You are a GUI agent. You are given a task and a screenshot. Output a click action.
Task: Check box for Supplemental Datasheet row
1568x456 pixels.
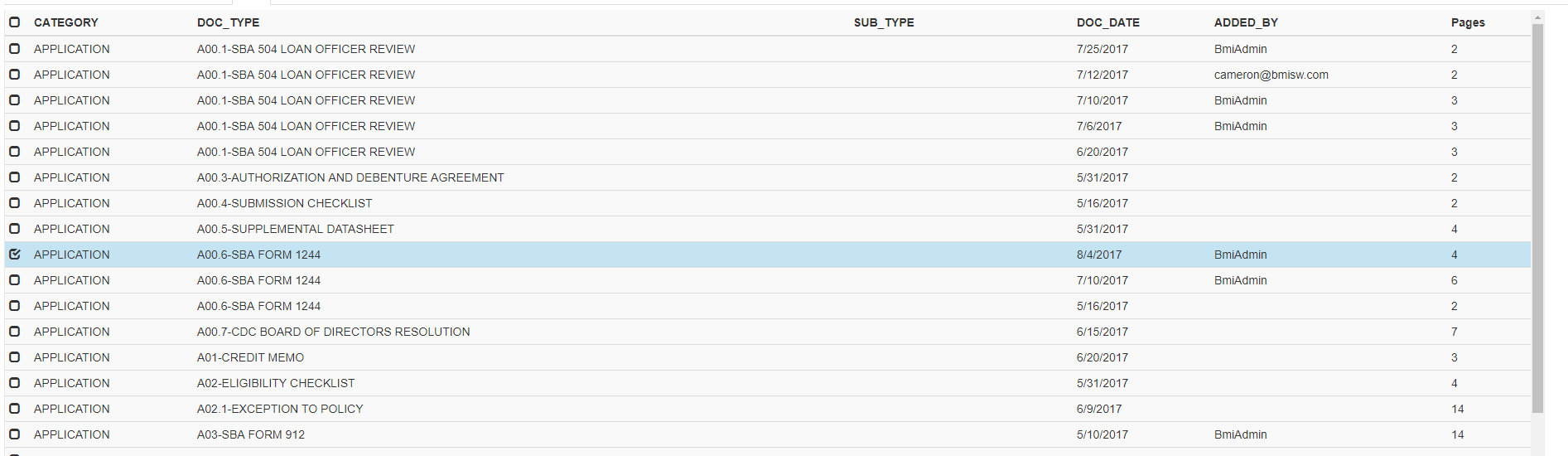[x=14, y=229]
